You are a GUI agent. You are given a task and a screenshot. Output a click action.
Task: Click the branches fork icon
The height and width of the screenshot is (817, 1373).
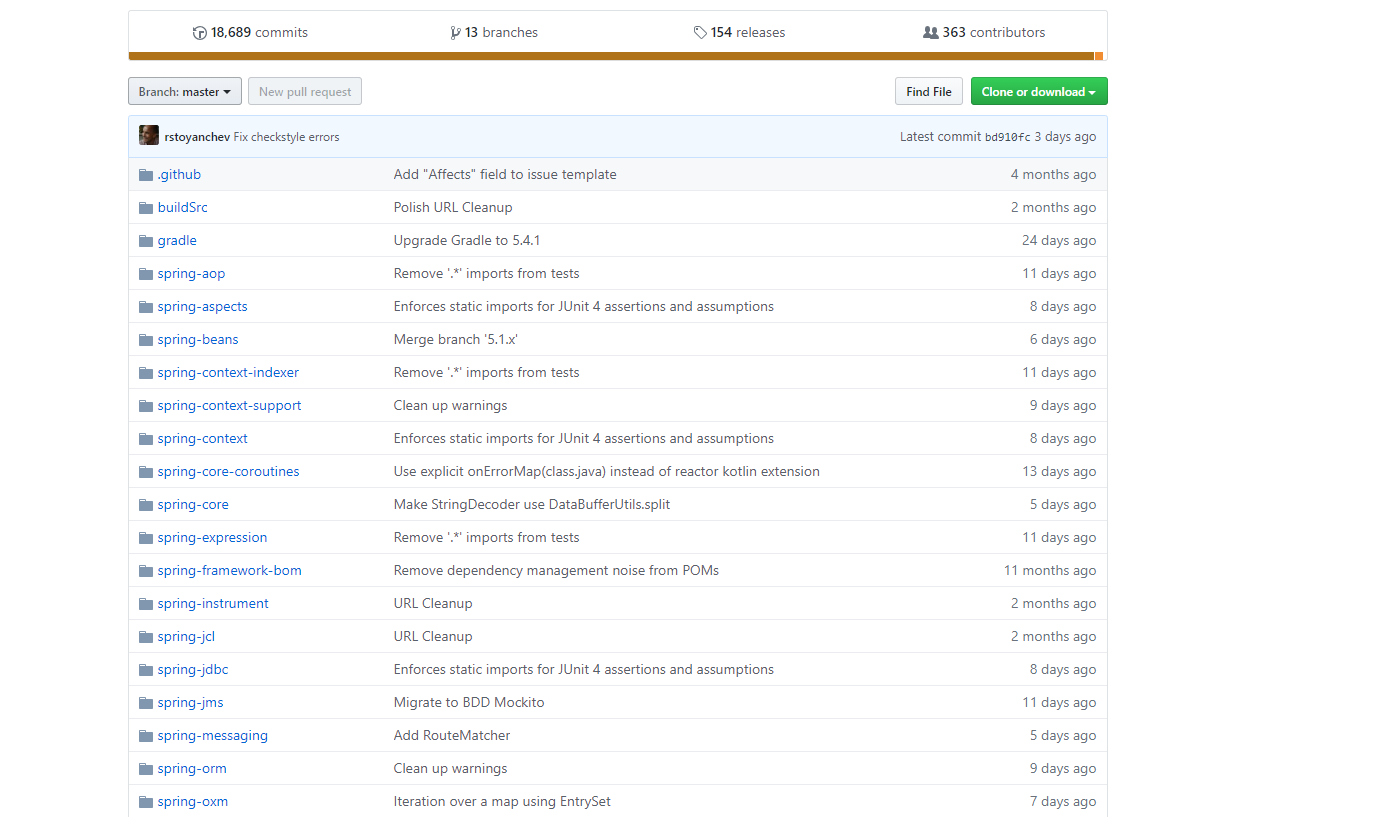tap(456, 33)
